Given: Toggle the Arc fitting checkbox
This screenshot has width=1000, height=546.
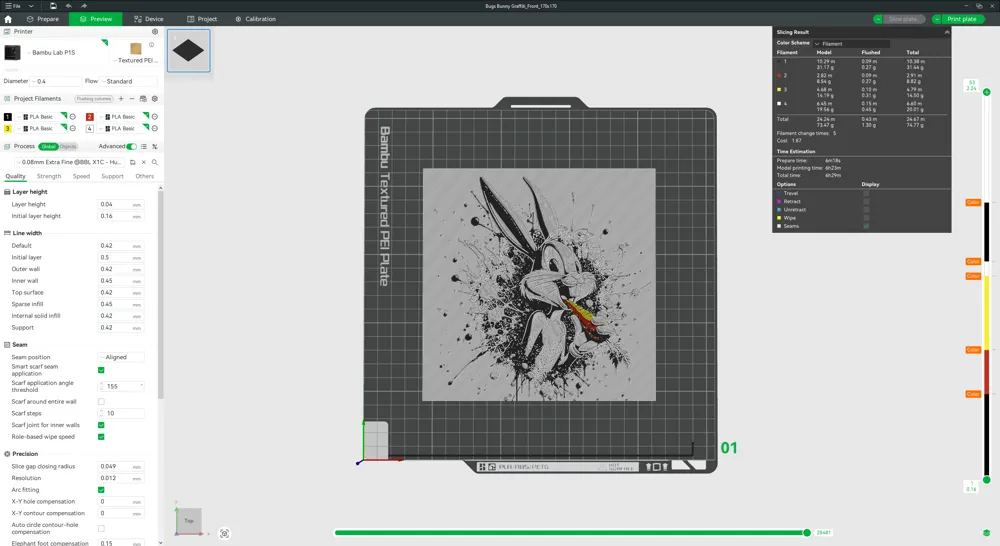Looking at the screenshot, I should click(x=101, y=490).
